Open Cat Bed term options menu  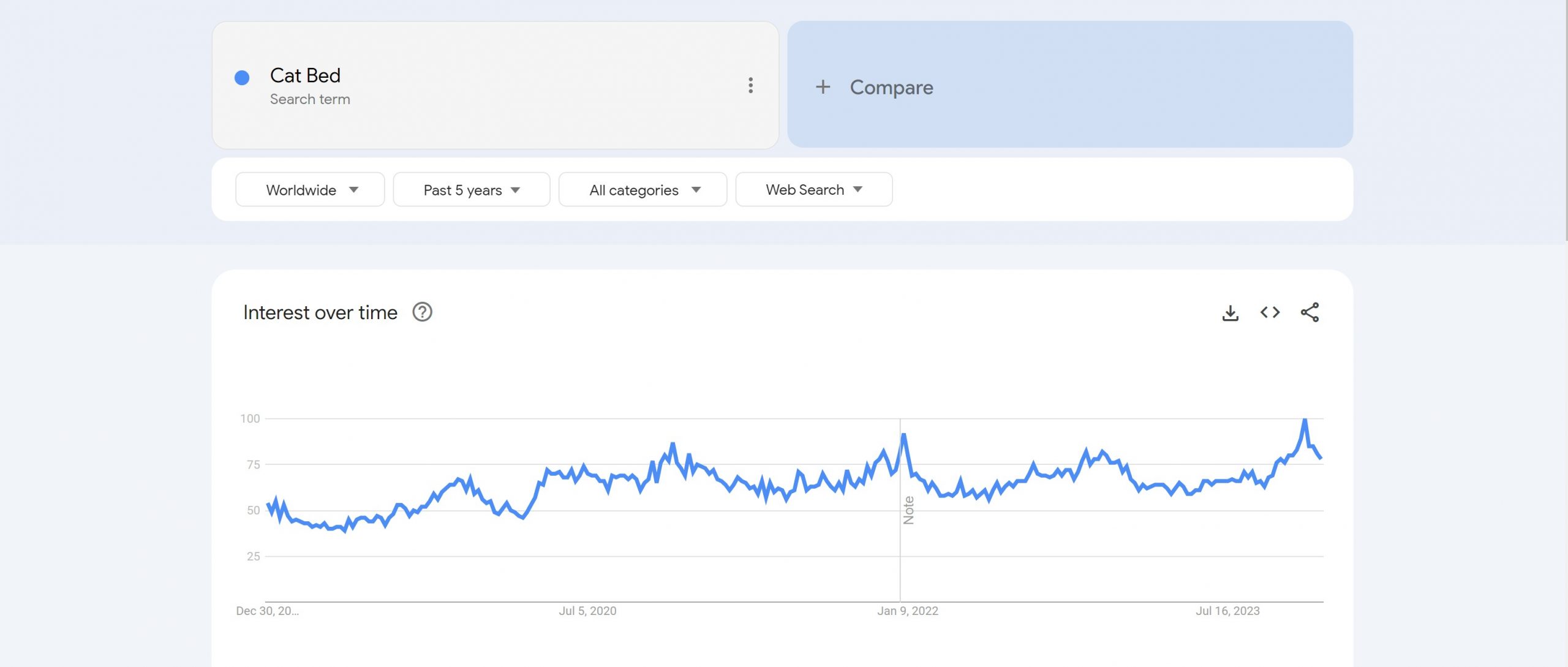click(750, 85)
